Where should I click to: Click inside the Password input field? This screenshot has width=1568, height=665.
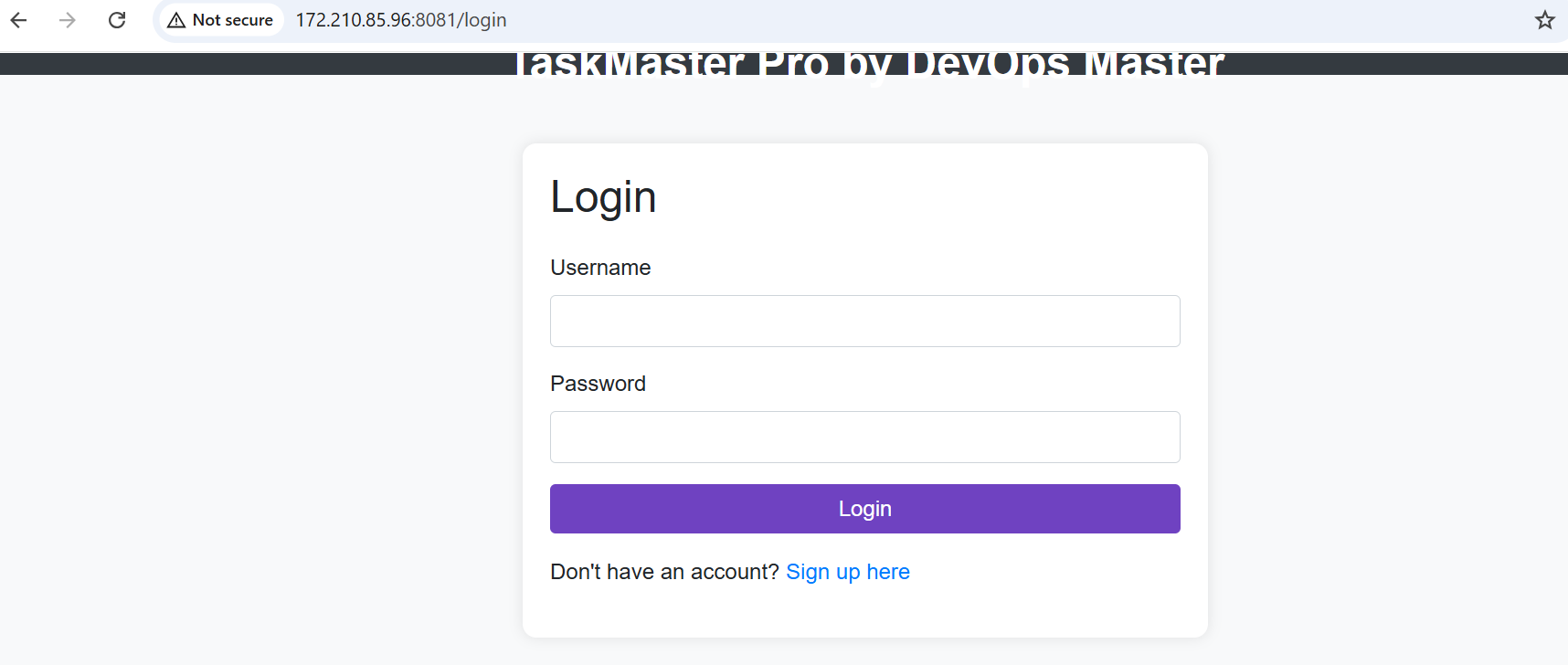click(864, 437)
